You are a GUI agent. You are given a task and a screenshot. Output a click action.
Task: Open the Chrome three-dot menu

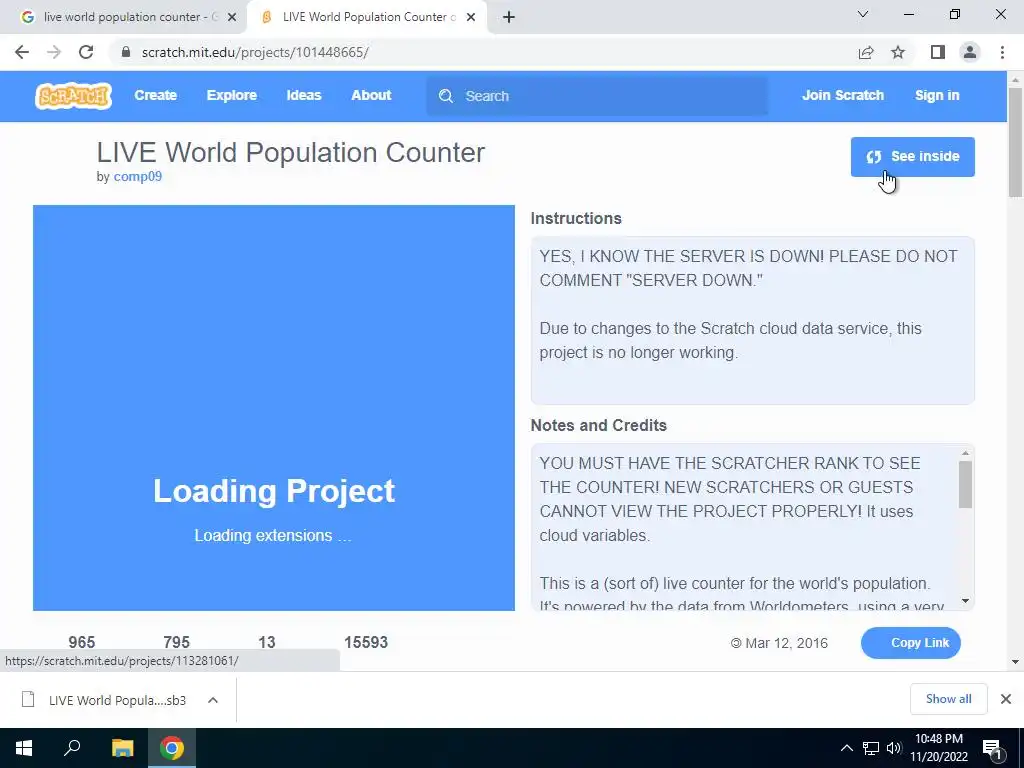(x=1002, y=52)
